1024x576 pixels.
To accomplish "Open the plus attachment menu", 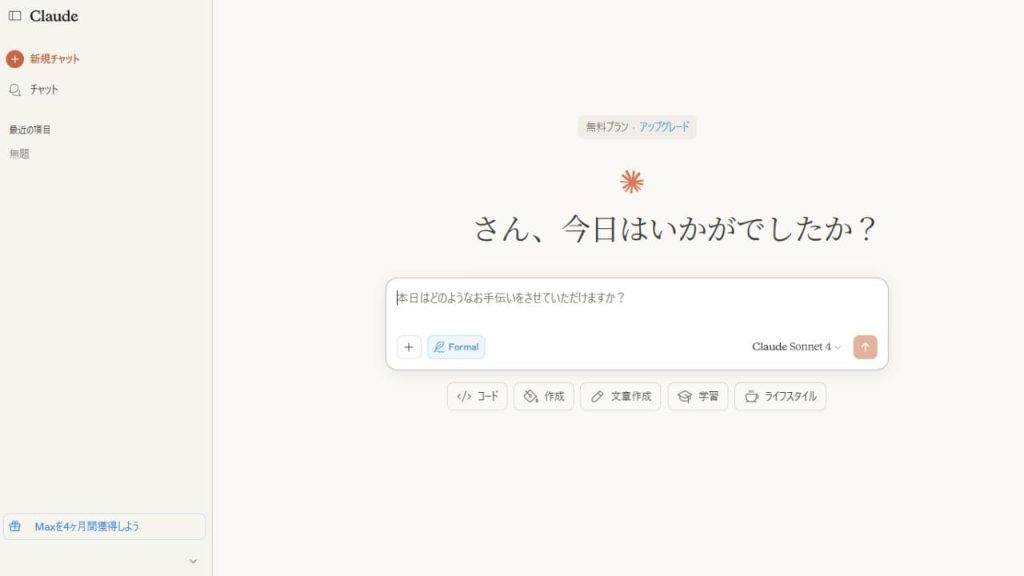I will pos(409,347).
